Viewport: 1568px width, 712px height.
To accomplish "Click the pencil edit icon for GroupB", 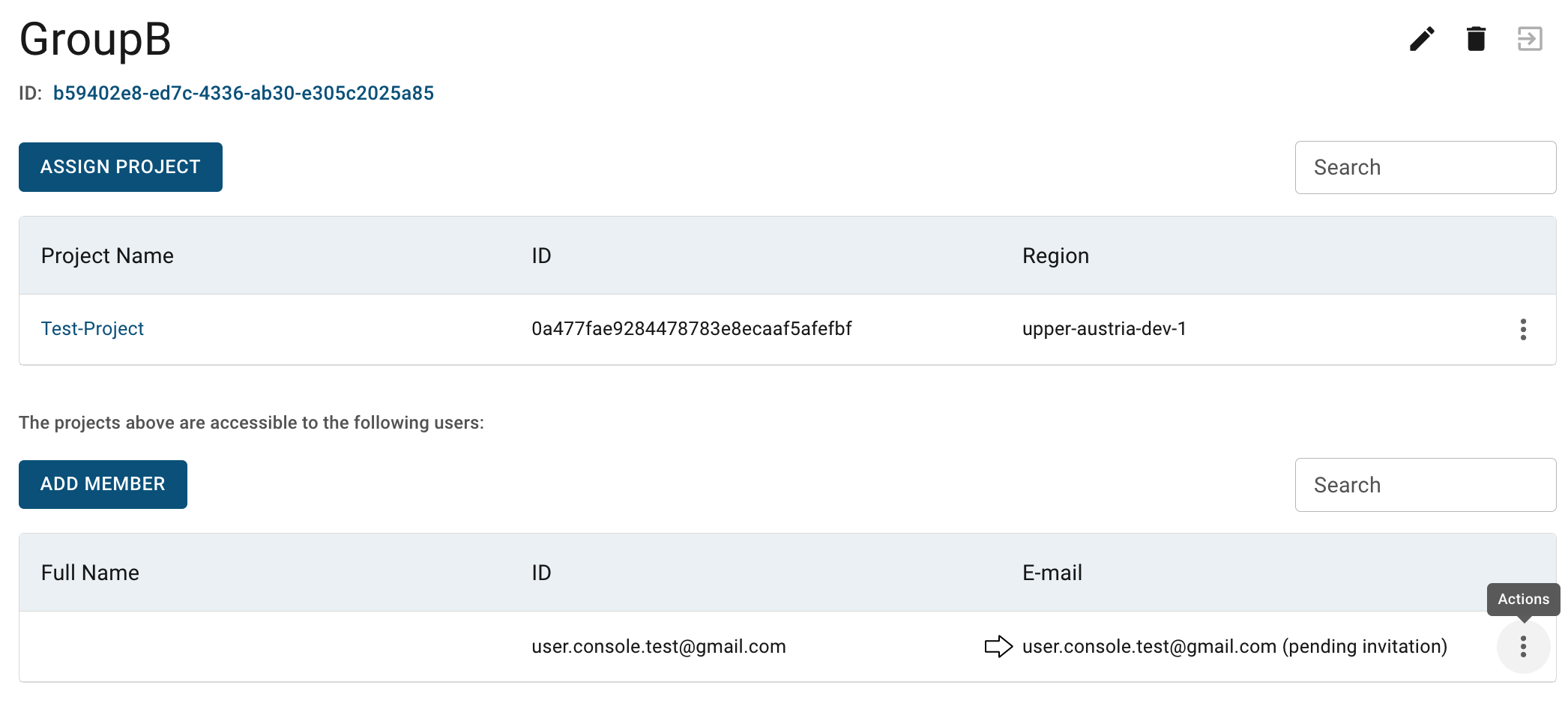I will 1422,39.
